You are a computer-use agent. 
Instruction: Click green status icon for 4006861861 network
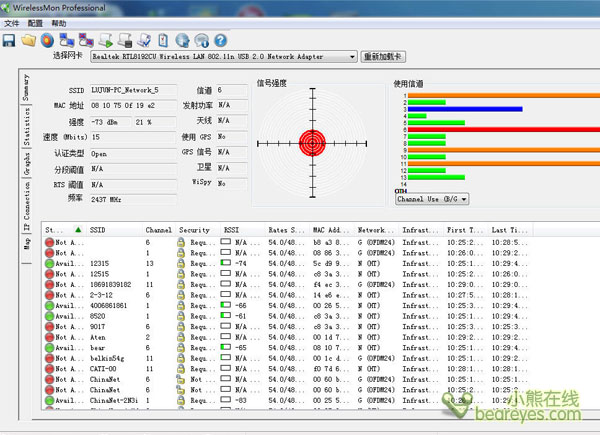49,305
